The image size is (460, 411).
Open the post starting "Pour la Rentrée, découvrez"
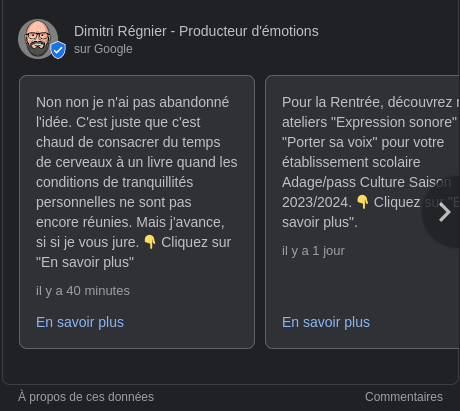pos(363,212)
